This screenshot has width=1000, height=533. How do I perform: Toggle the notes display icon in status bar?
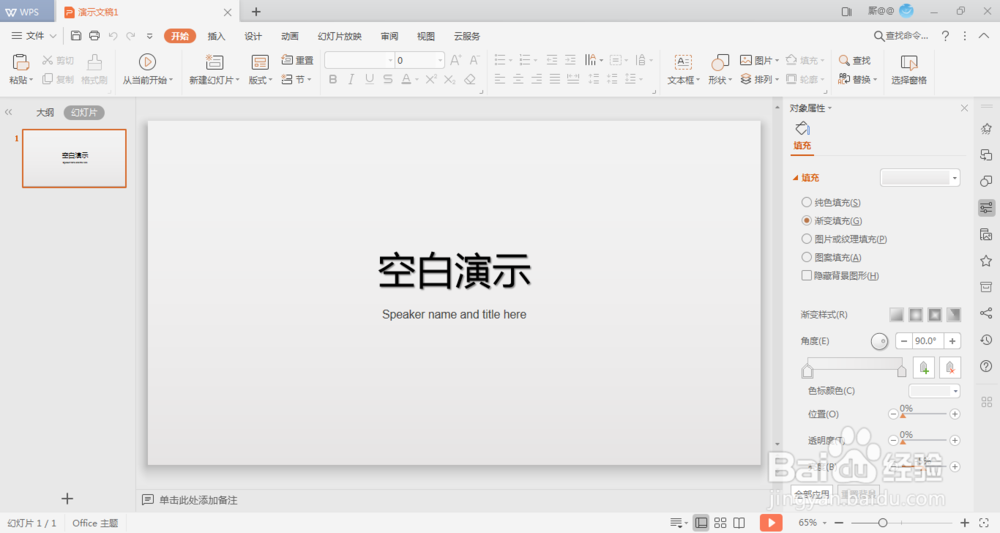(x=679, y=523)
